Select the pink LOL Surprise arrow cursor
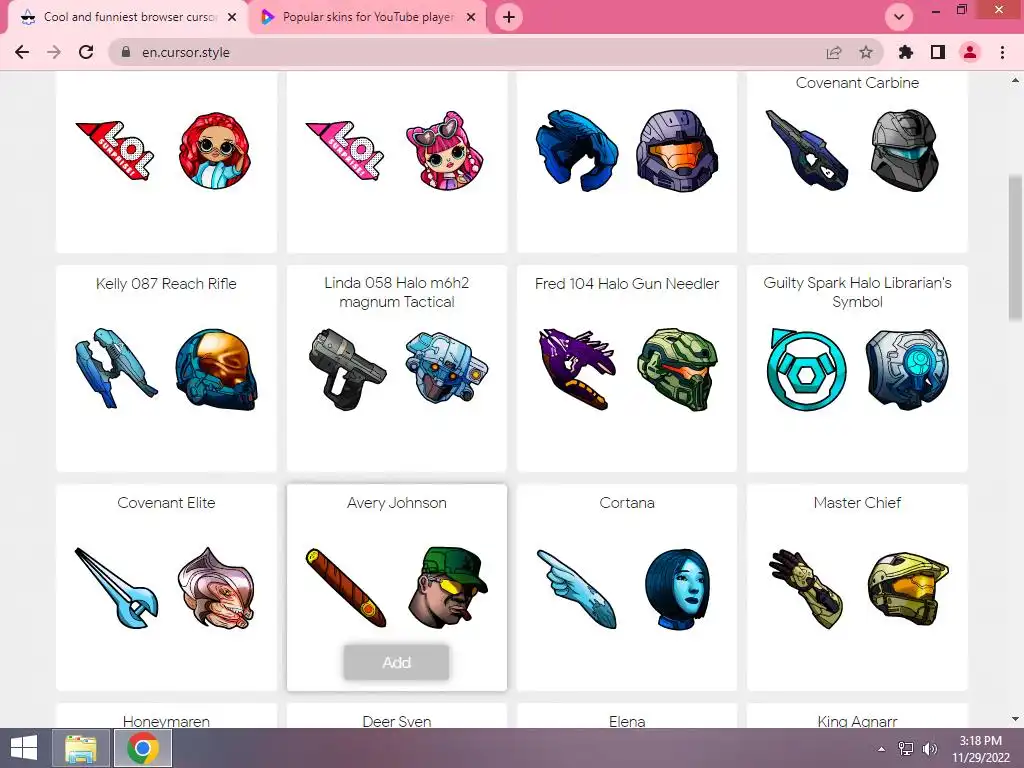 click(346, 150)
